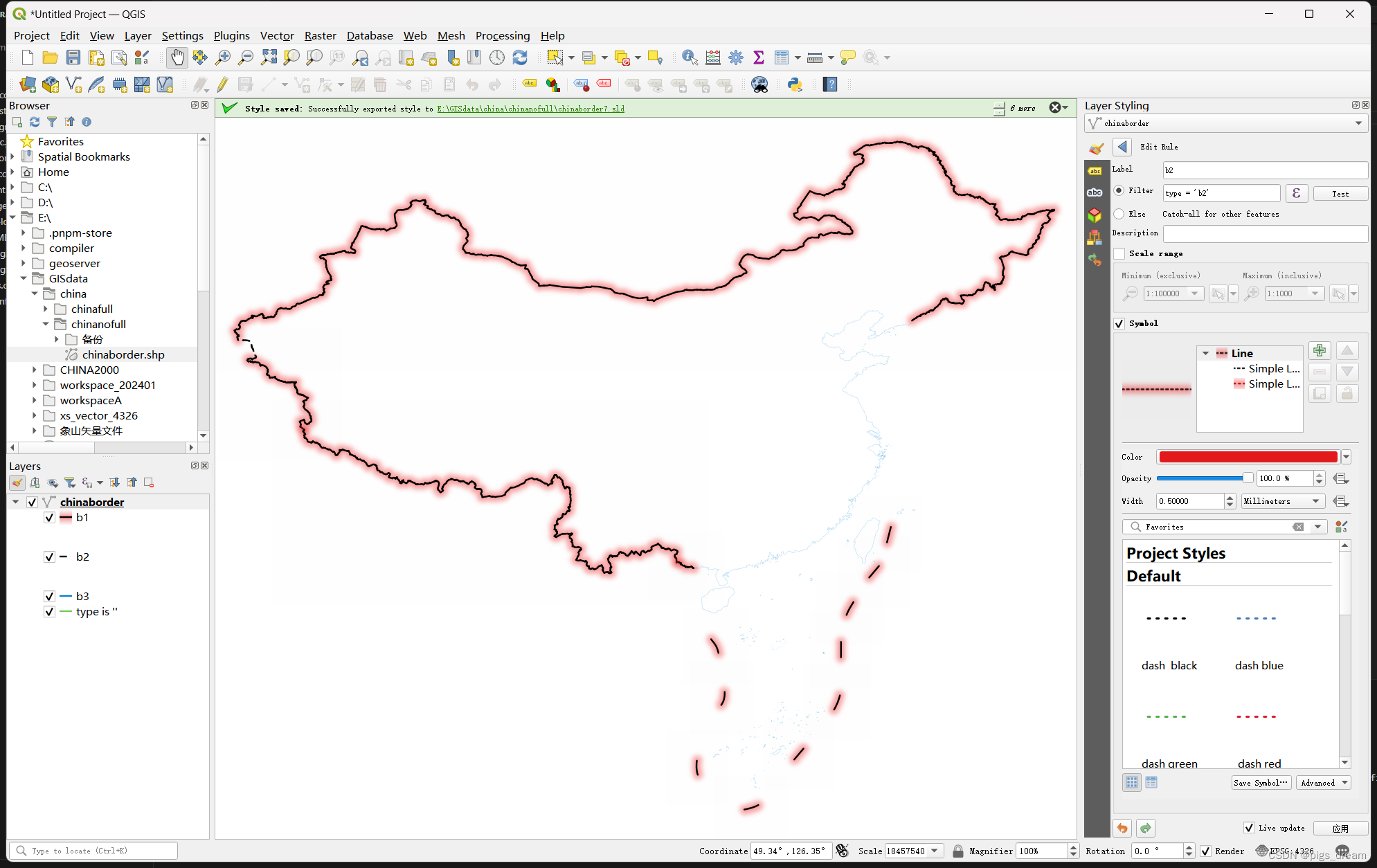
Task: Add symbol layer with green plus
Action: [1320, 351]
